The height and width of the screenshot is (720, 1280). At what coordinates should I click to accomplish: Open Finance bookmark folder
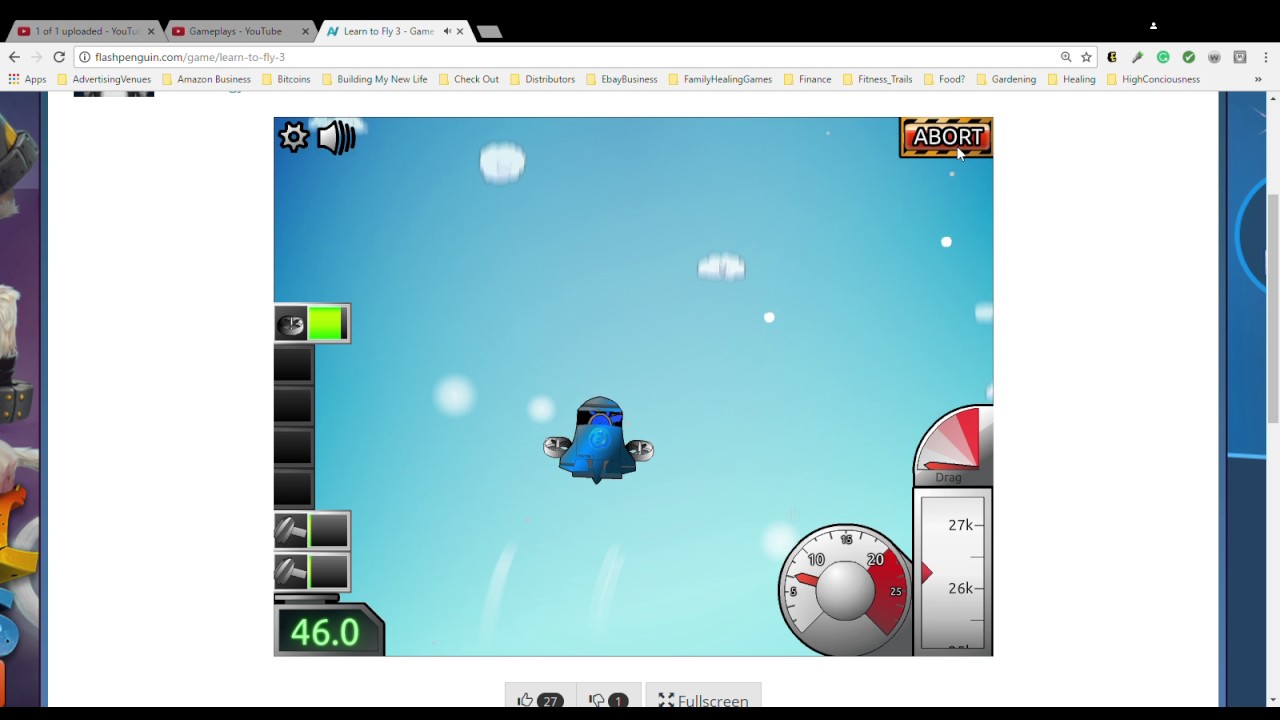pyautogui.click(x=807, y=79)
